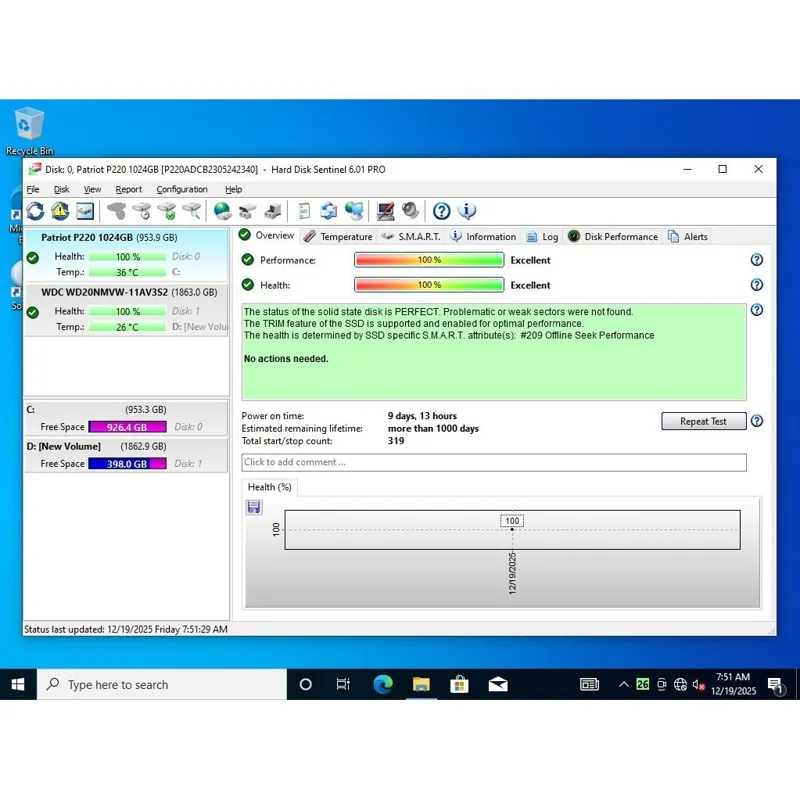This screenshot has height=800, width=800.
Task: Open the Report menu
Action: pos(129,189)
